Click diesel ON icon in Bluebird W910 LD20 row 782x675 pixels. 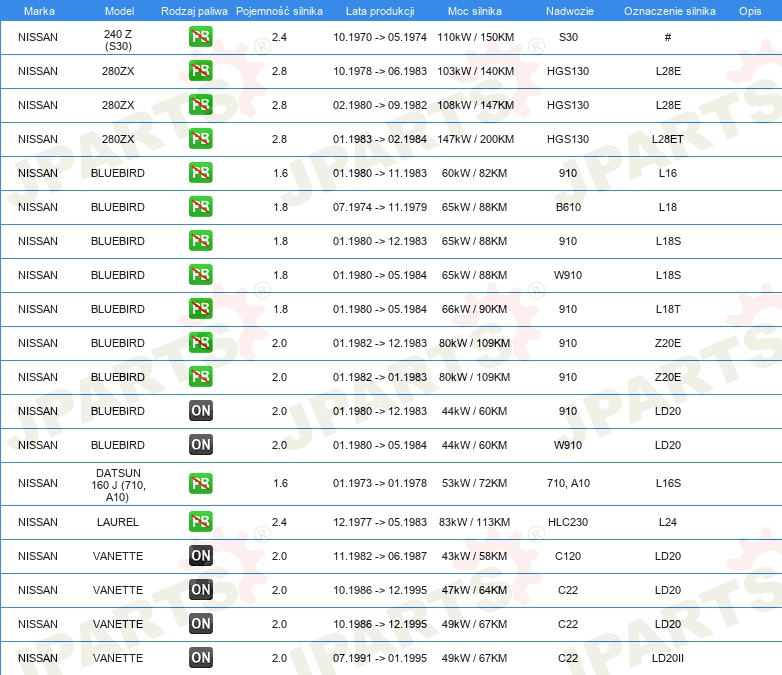[200, 445]
